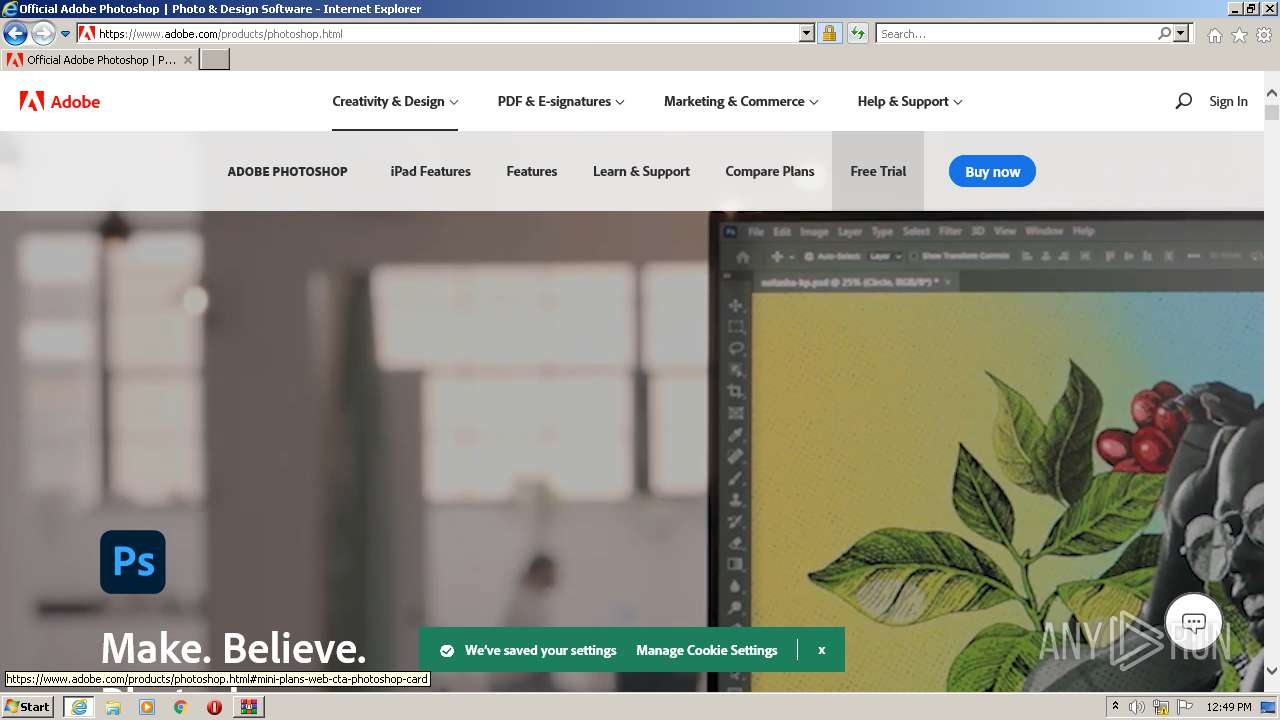The height and width of the screenshot is (720, 1280).
Task: Open Internet Explorer in the taskbar
Action: [78, 707]
